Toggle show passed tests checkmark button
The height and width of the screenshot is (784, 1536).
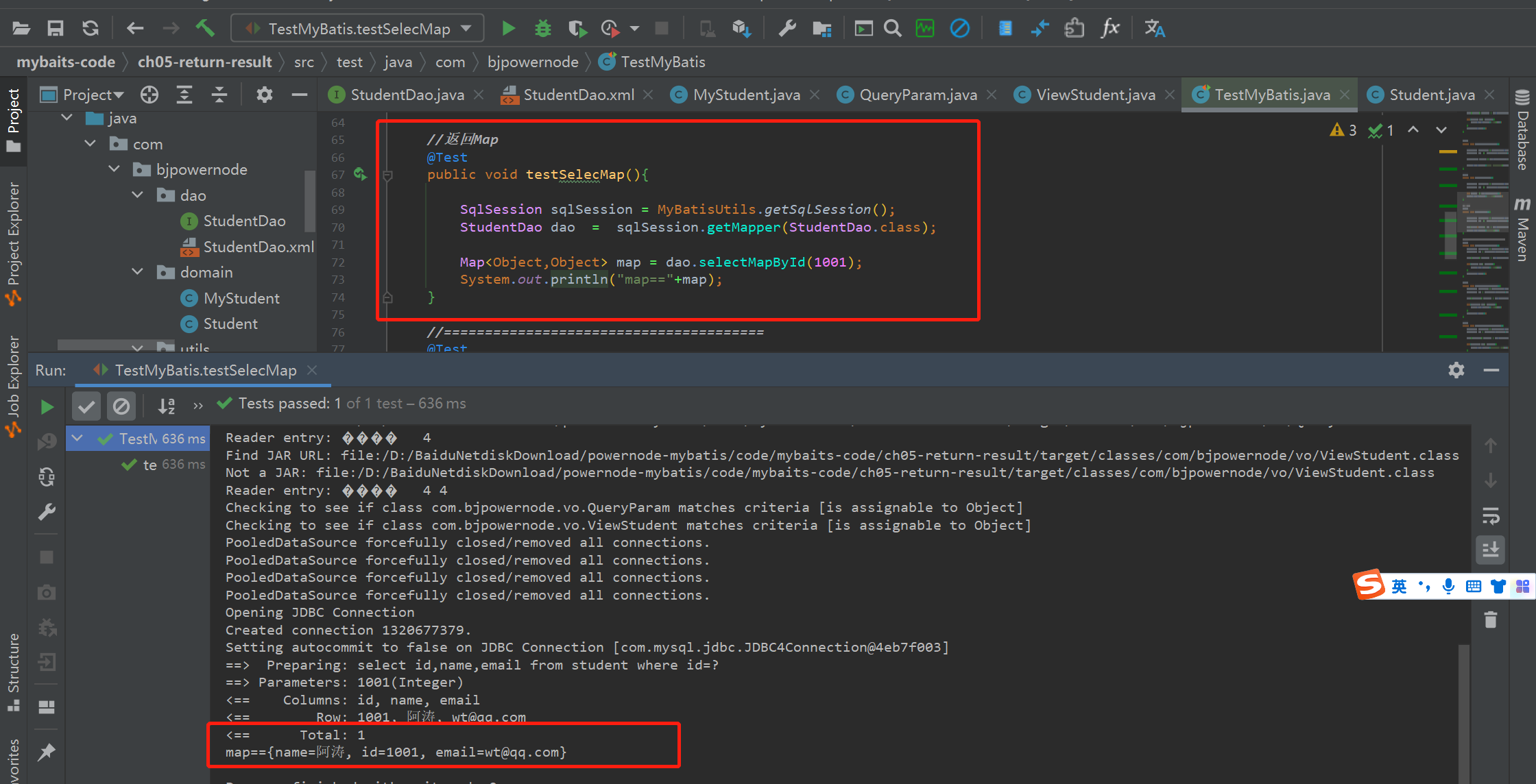coord(86,407)
